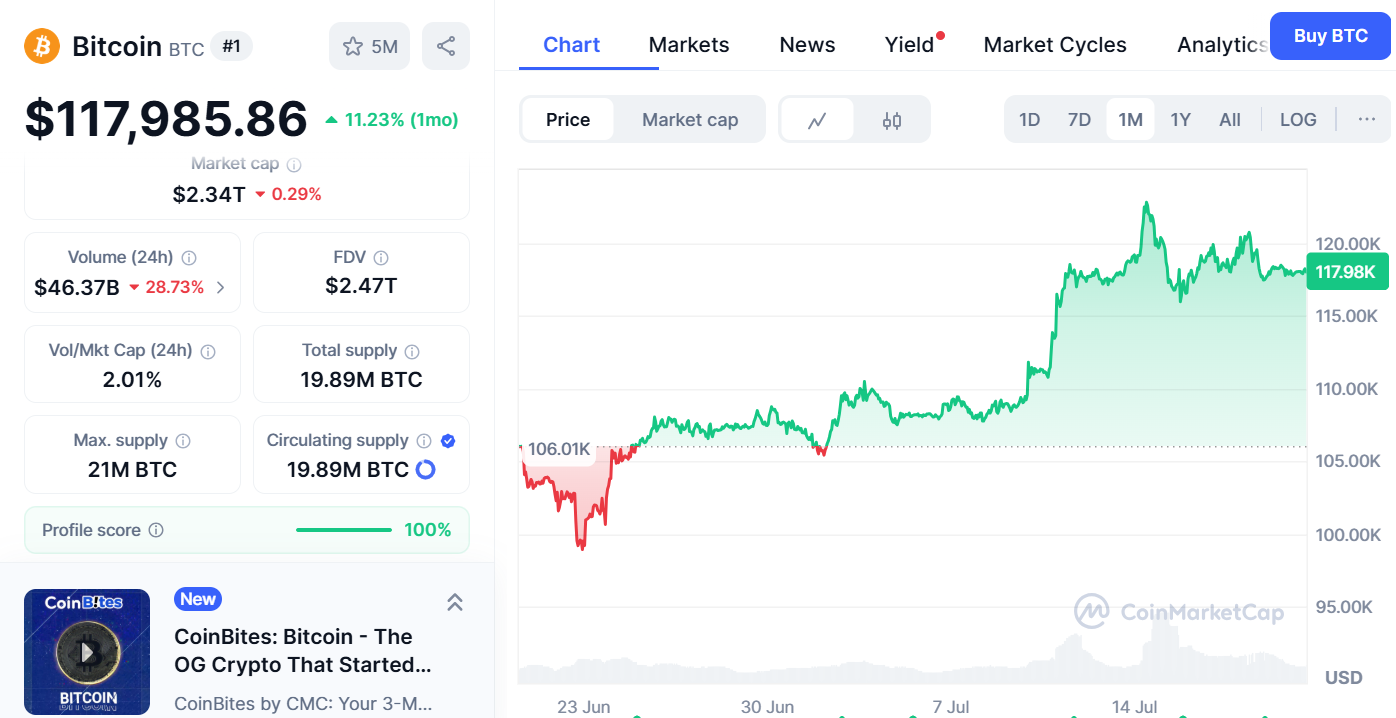Play the CoinBites Bitcoin video thumbnail
Screen dimensions: 1396x718
point(87,652)
